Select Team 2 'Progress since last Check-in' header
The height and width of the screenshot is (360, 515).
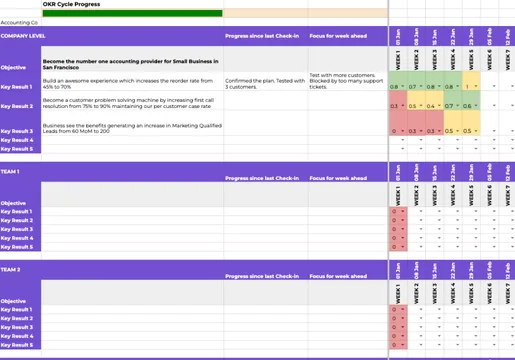pos(262,276)
